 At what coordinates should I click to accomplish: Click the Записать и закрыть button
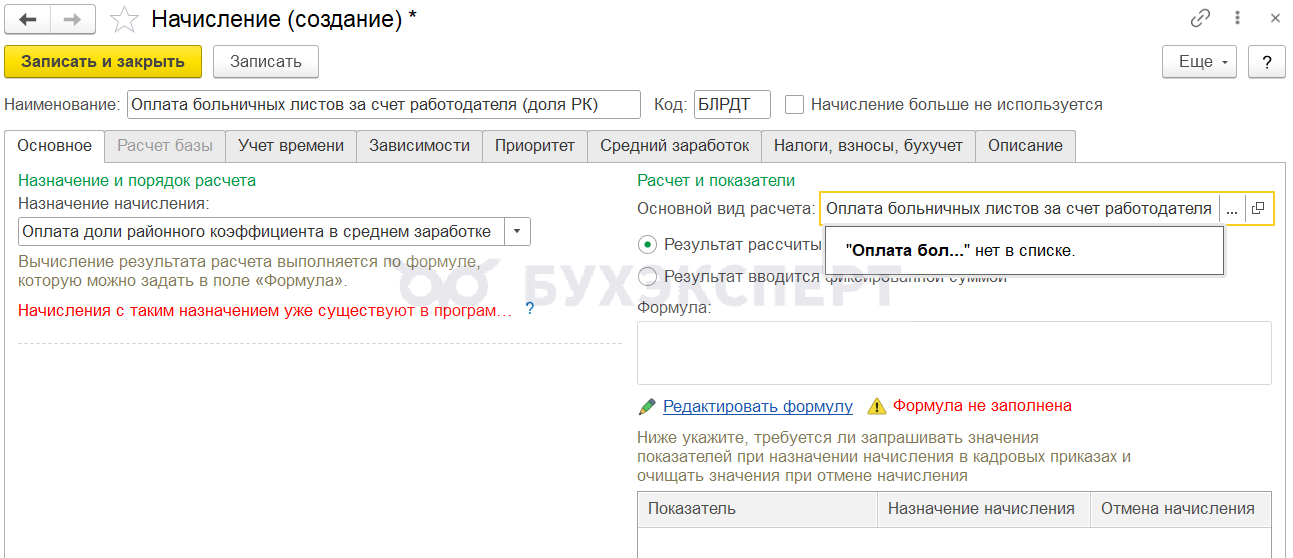point(103,62)
